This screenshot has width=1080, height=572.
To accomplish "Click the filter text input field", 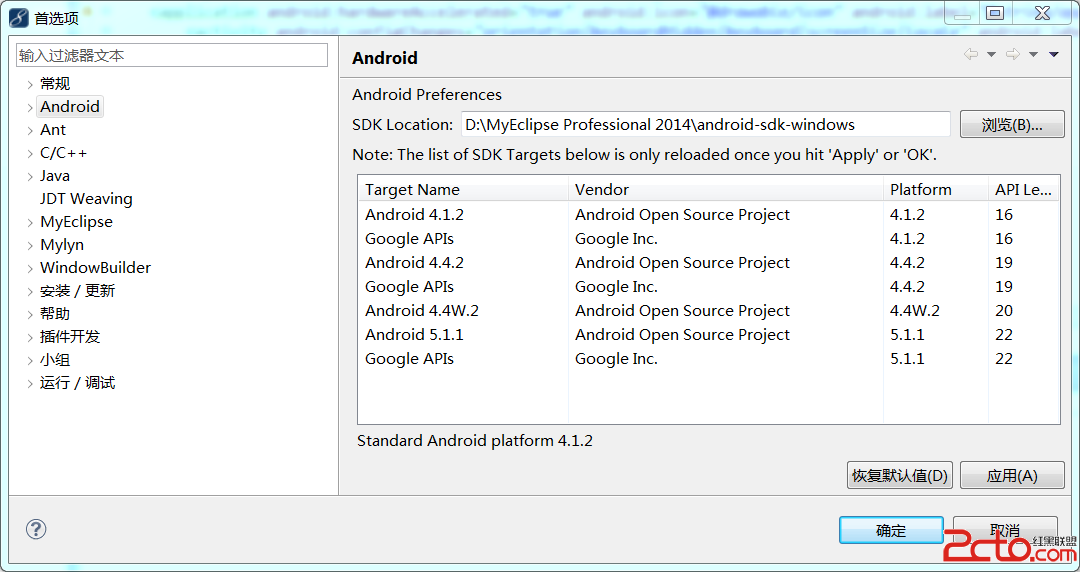I will click(172, 56).
